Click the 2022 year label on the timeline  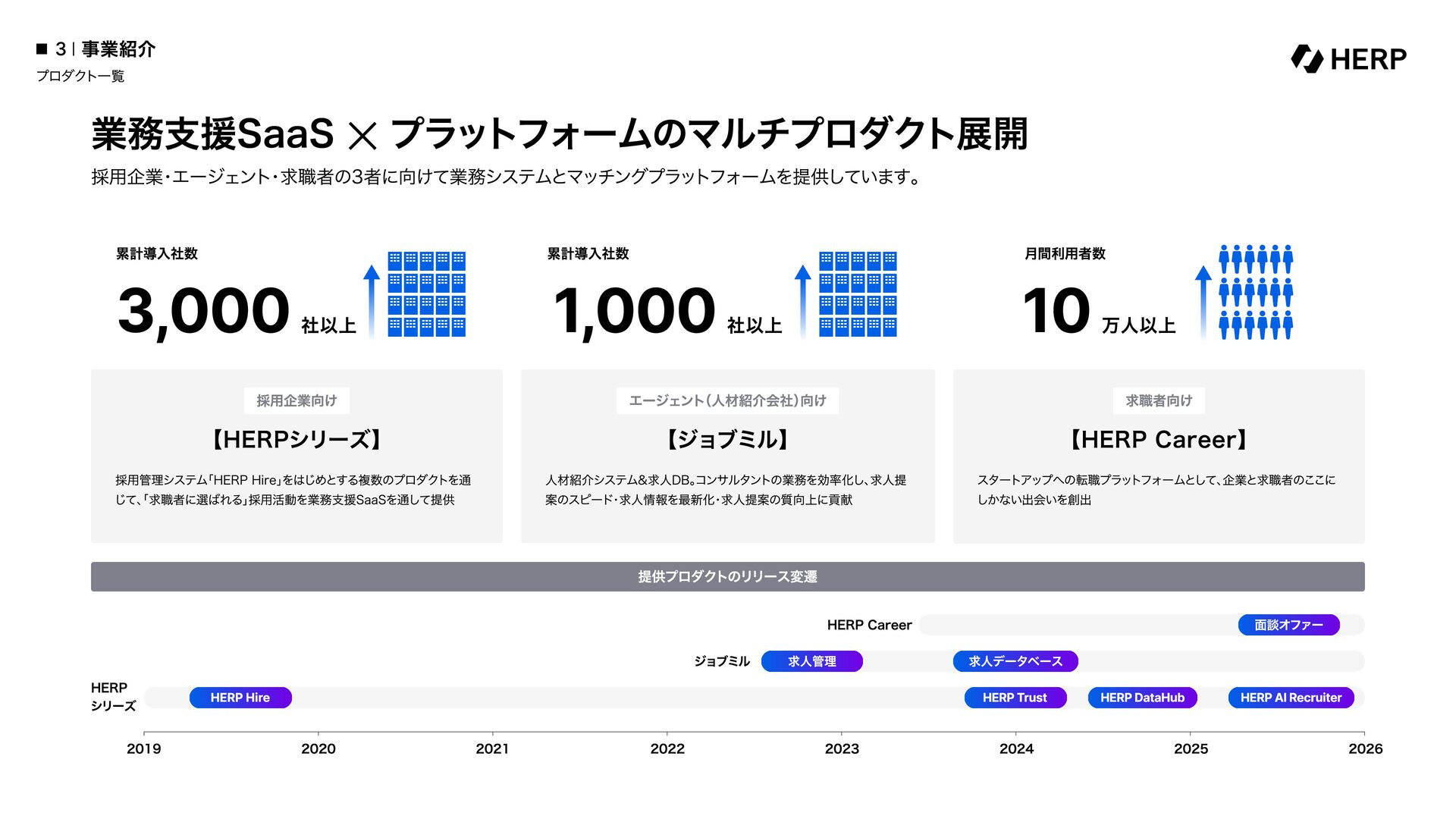[667, 748]
